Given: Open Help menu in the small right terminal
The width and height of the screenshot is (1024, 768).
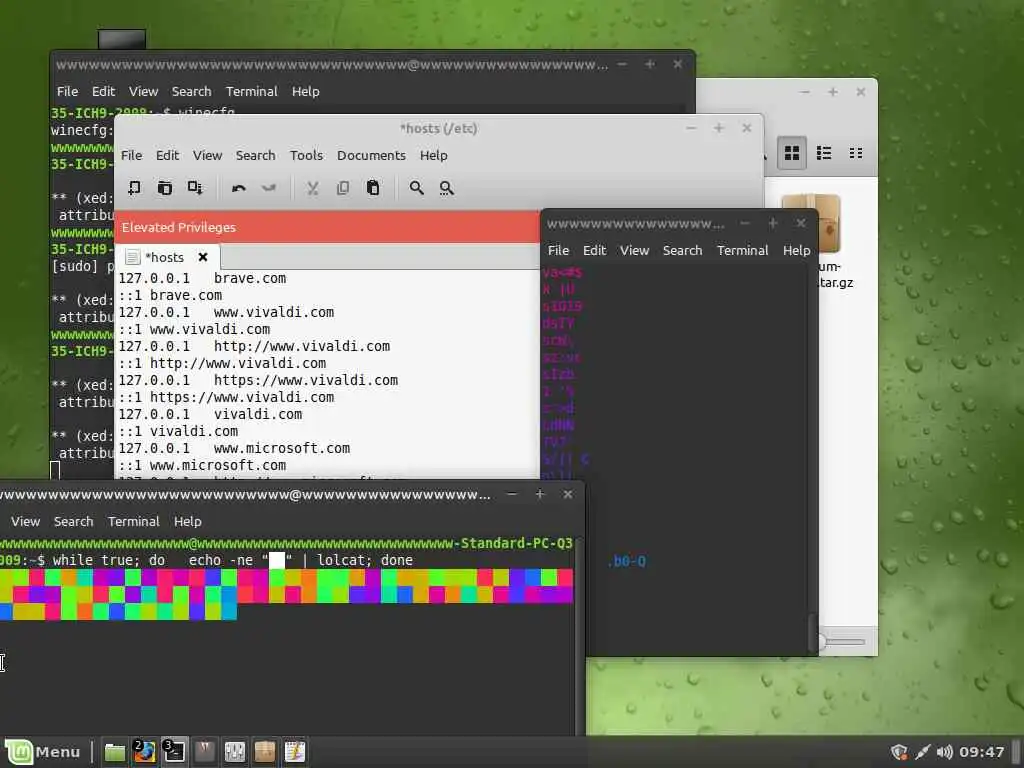Looking at the screenshot, I should (796, 250).
